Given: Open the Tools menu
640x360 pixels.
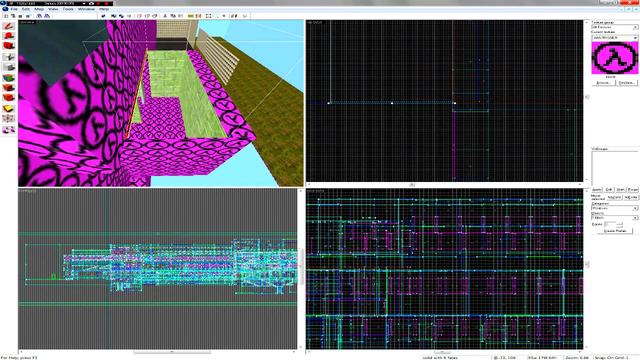Looking at the screenshot, I should [68, 9].
